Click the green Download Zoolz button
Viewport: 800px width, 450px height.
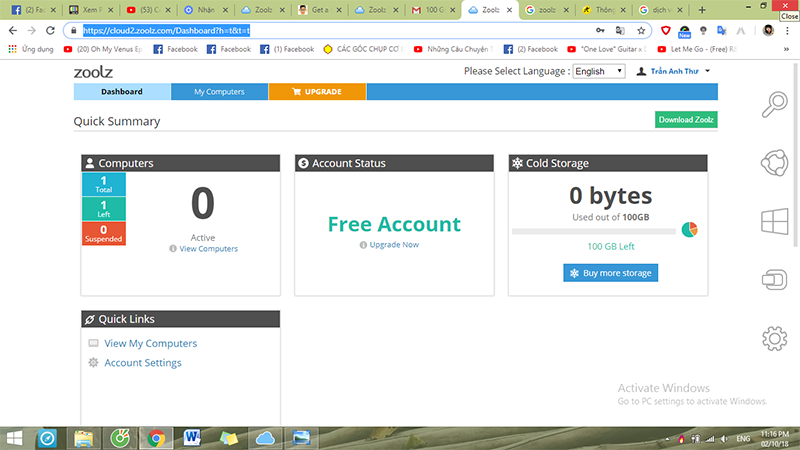(686, 119)
